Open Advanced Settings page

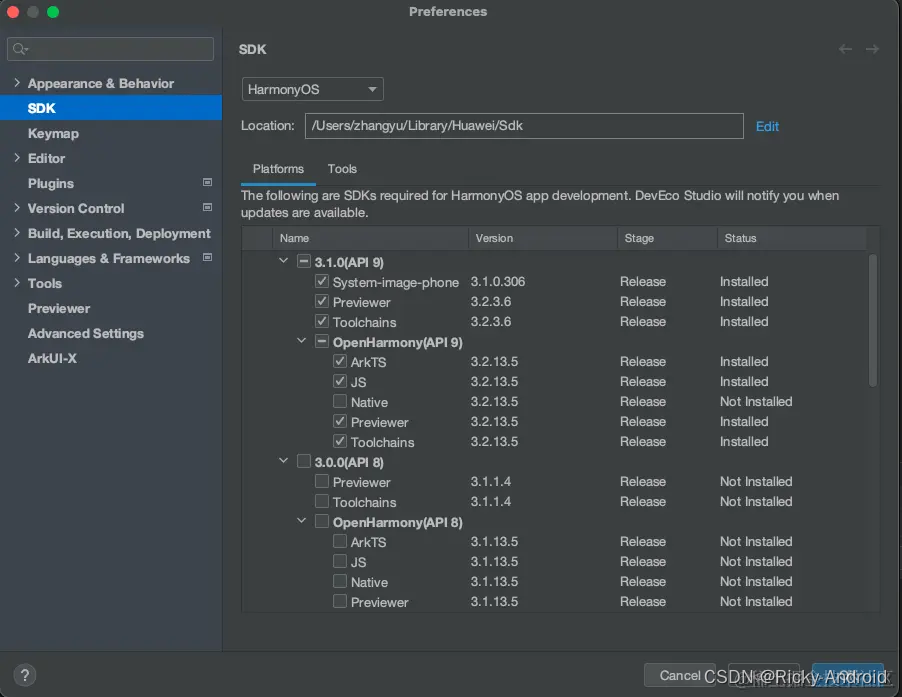(x=86, y=334)
